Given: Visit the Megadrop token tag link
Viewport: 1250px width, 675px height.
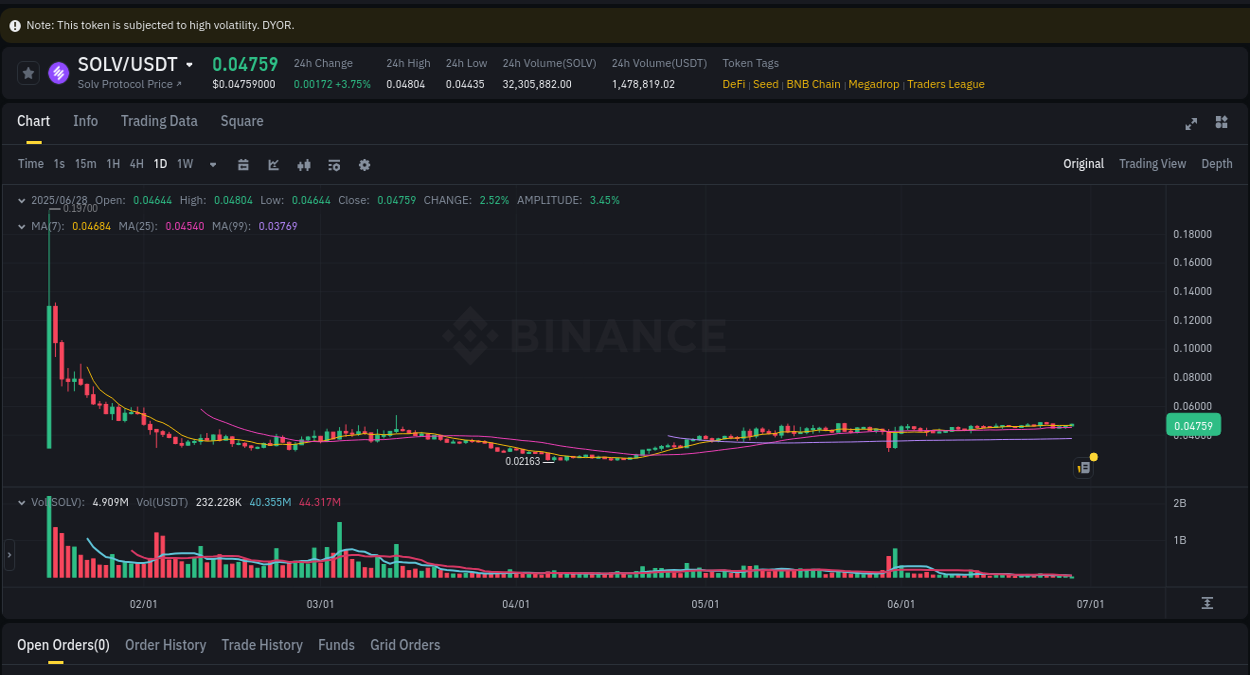Looking at the screenshot, I should 874,84.
